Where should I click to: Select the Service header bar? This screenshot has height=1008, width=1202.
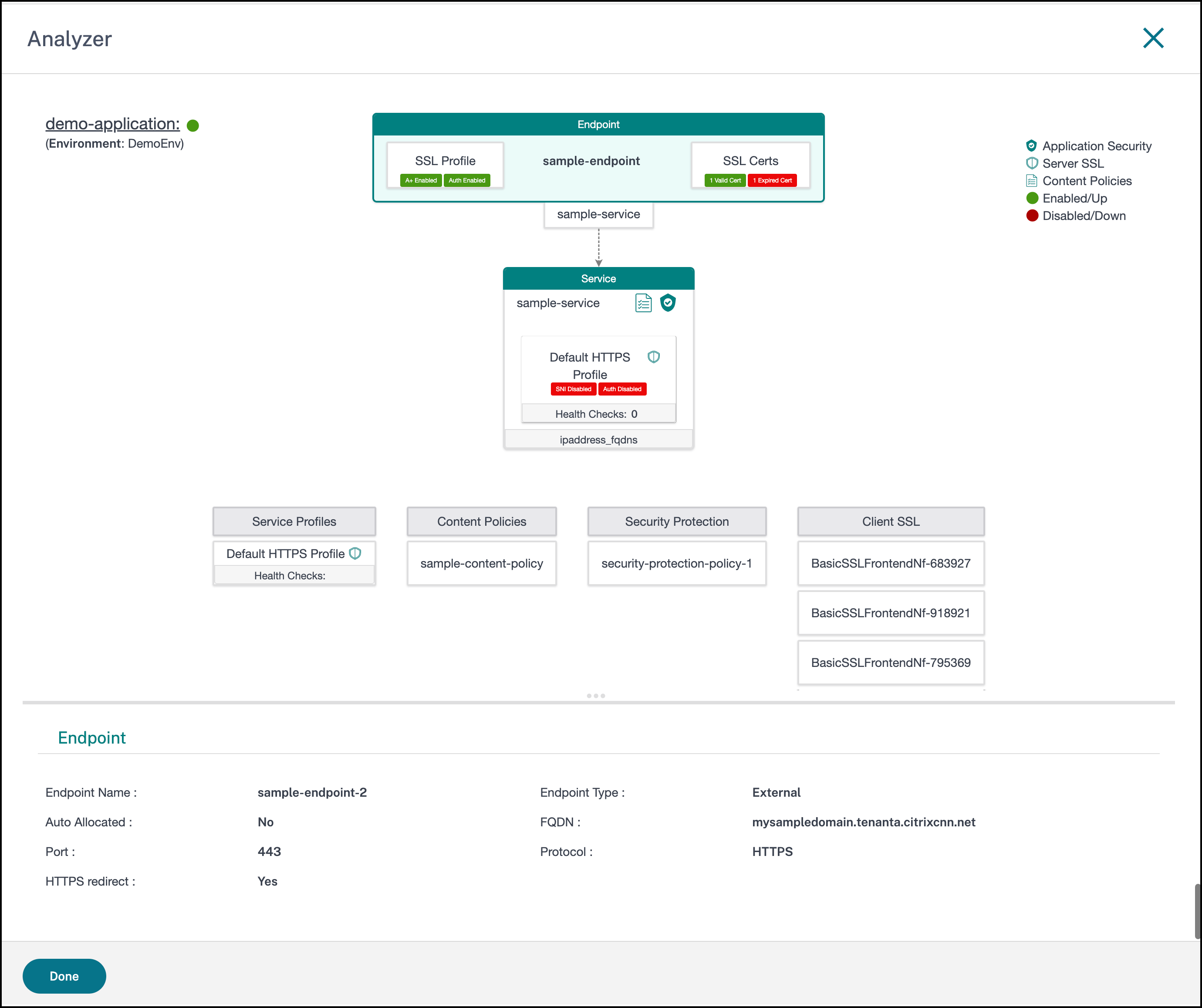[598, 279]
